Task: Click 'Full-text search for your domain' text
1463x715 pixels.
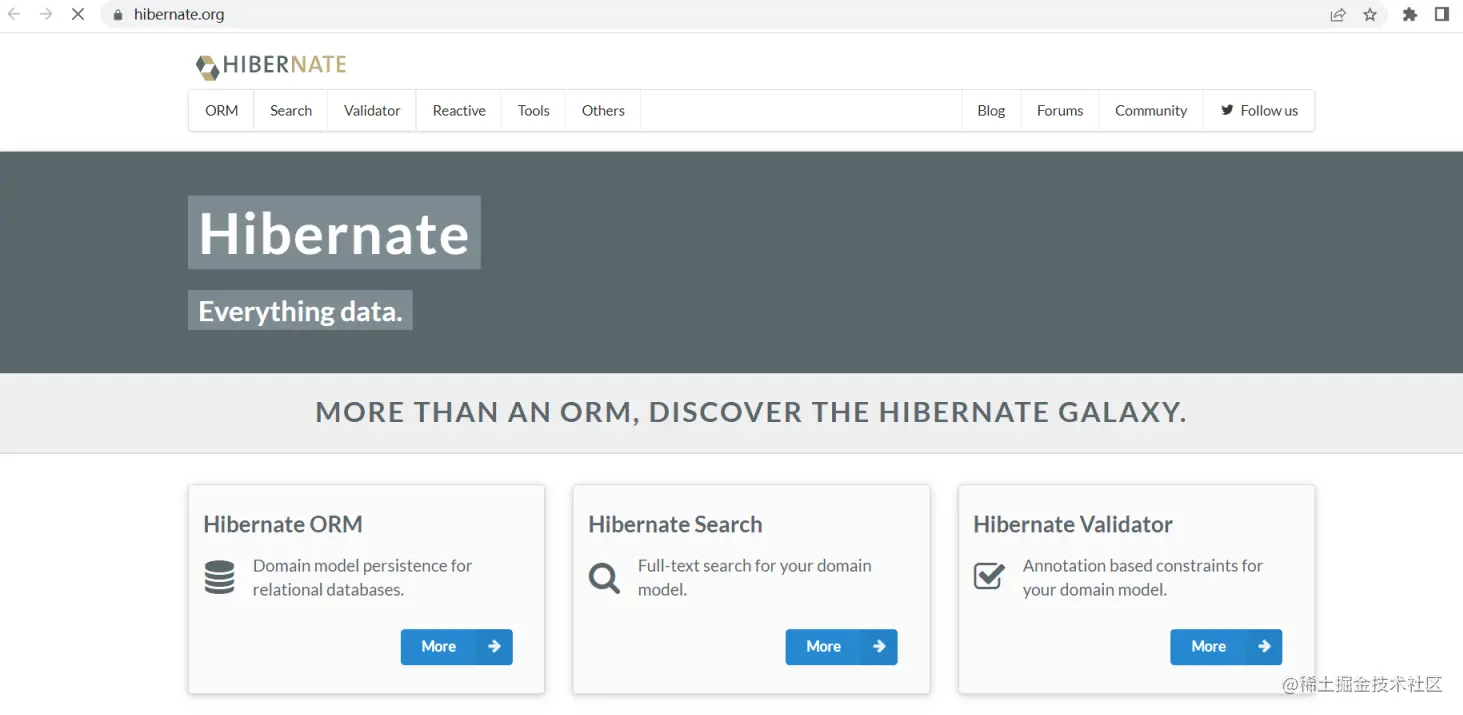Action: click(x=754, y=577)
